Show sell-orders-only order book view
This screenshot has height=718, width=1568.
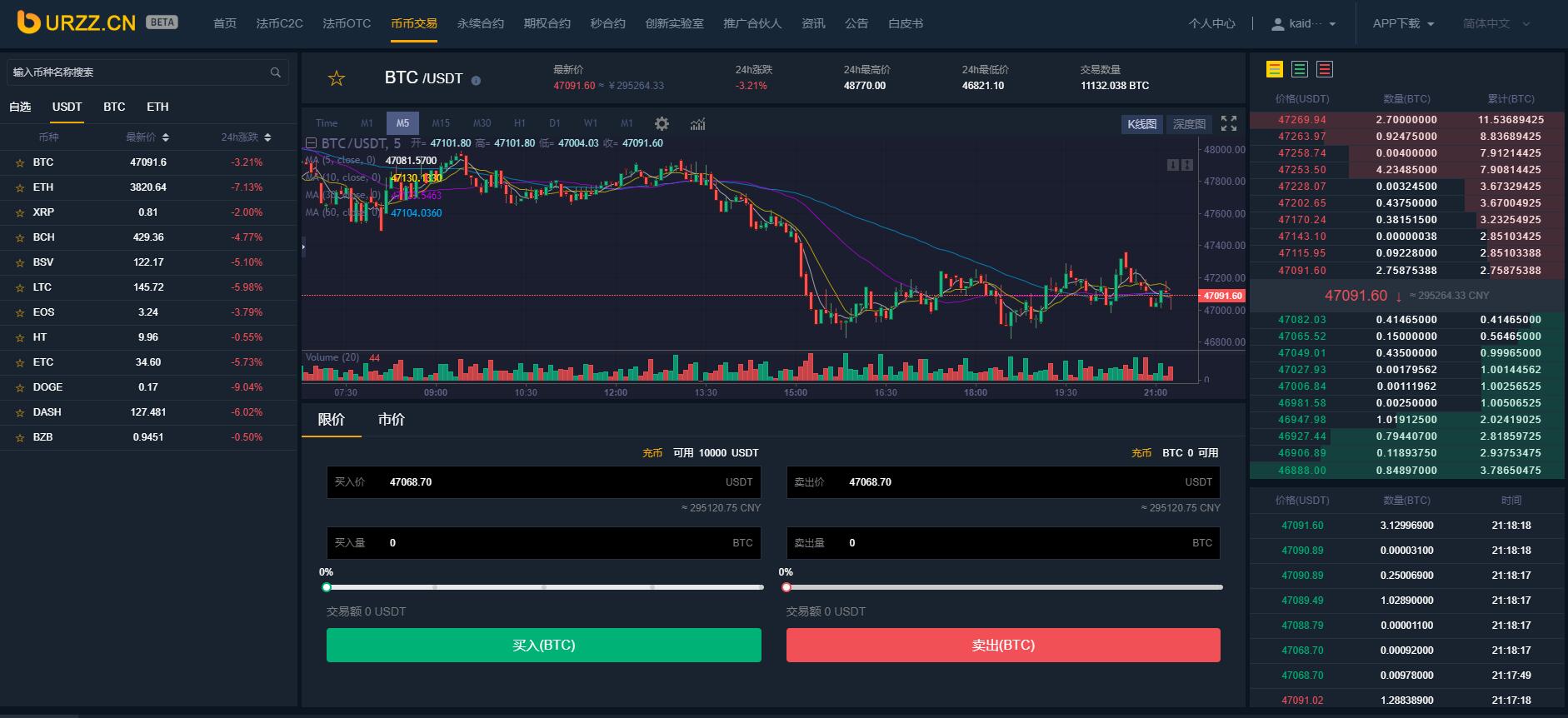click(x=1325, y=70)
